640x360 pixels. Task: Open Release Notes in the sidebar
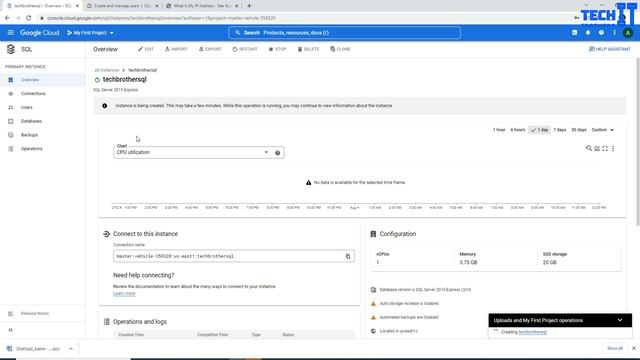(42, 313)
